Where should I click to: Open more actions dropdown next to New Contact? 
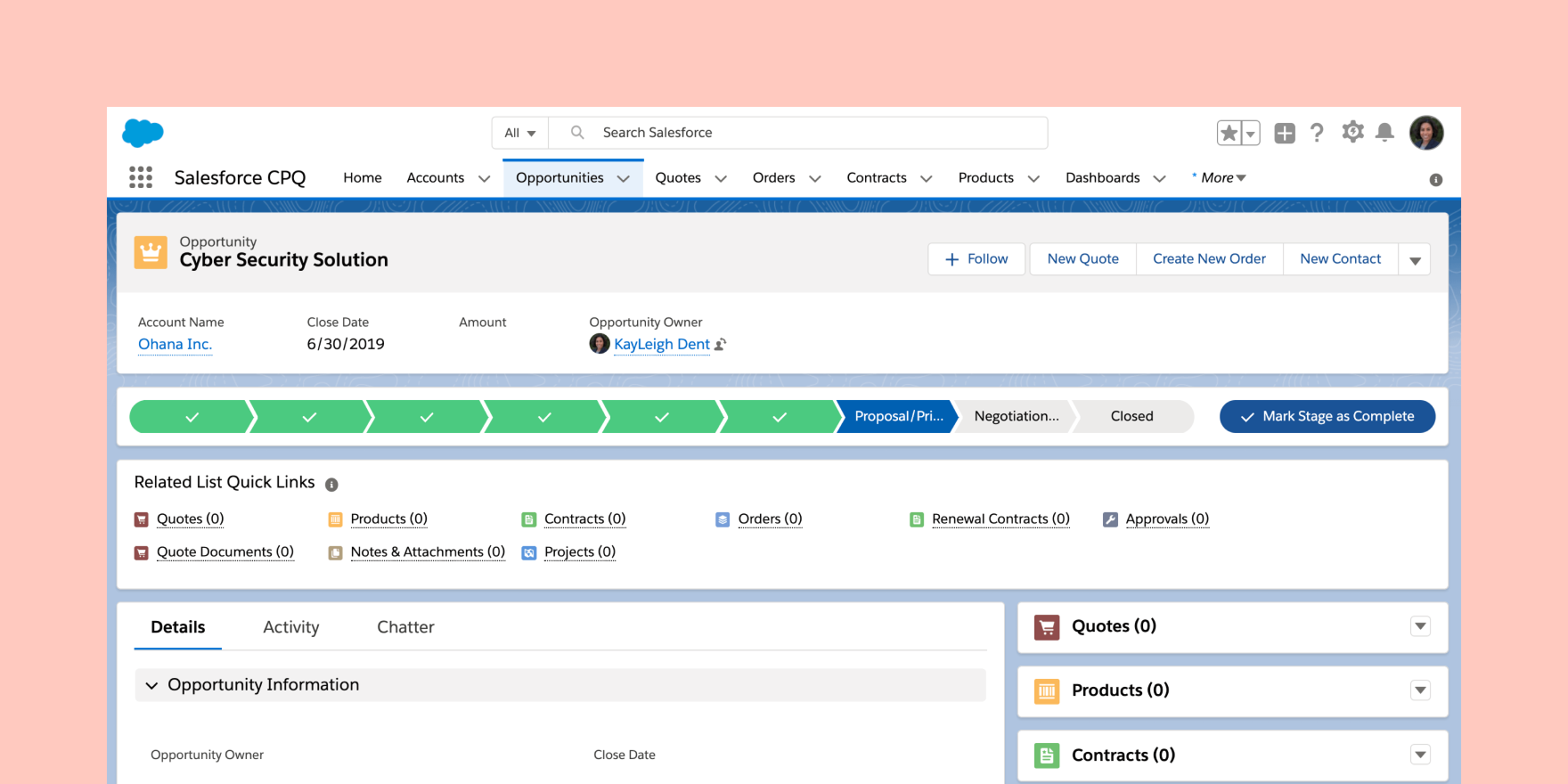click(x=1415, y=259)
